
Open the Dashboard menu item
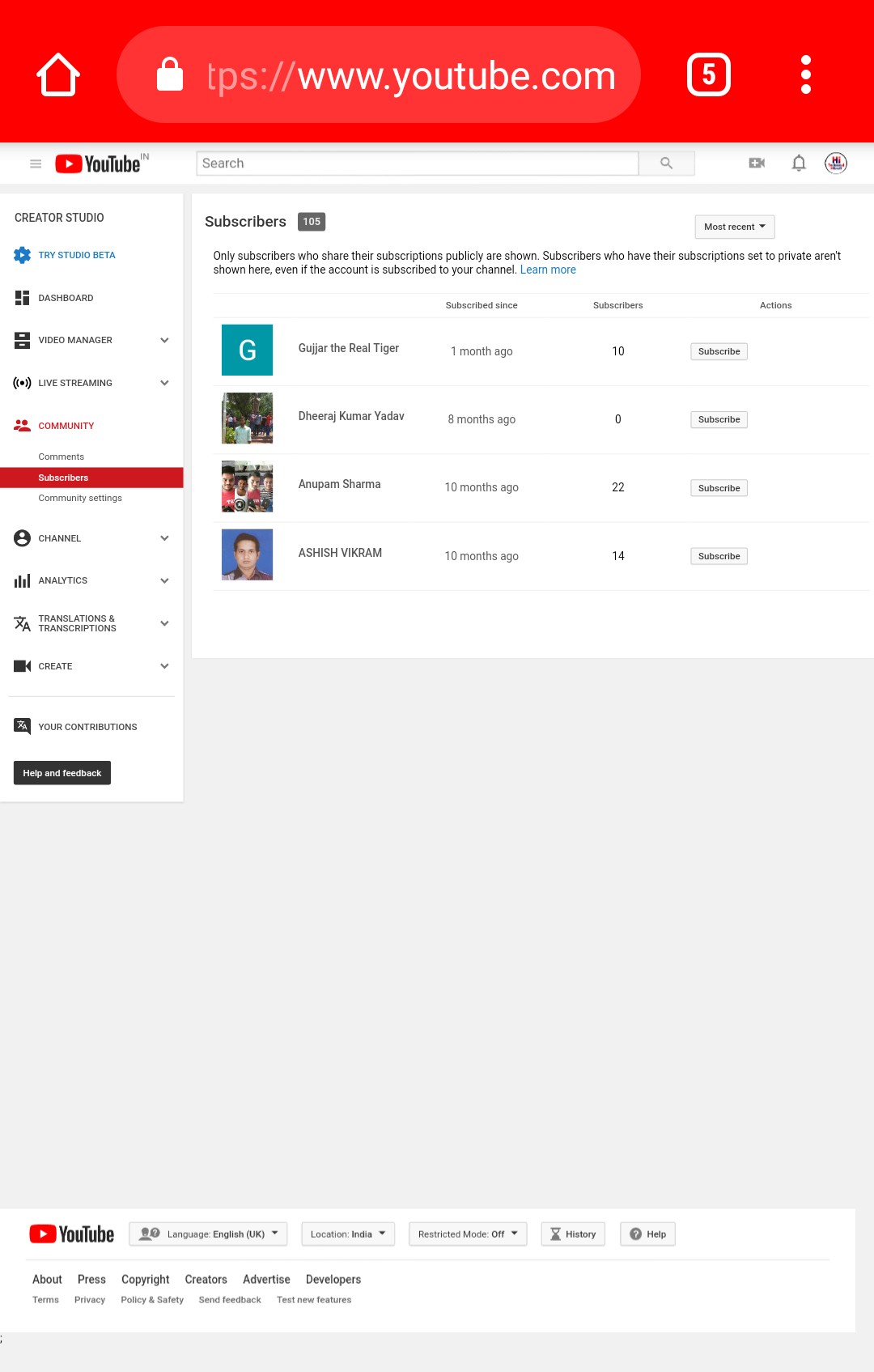pyautogui.click(x=66, y=298)
